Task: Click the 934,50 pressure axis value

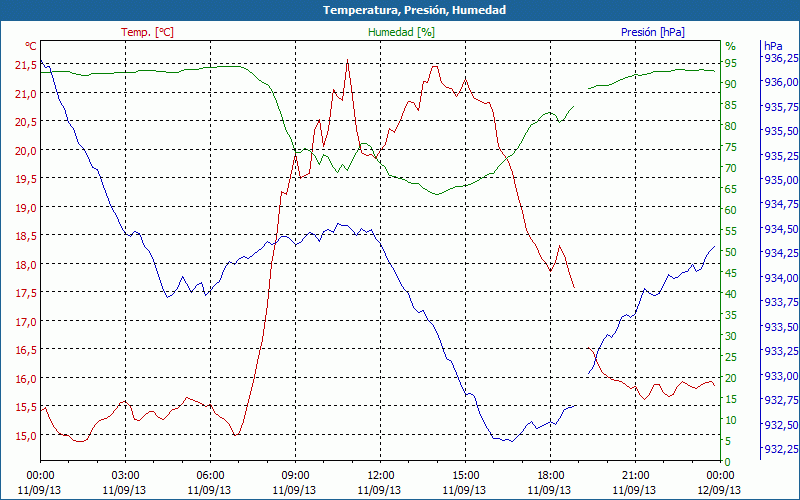Action: [x=781, y=229]
